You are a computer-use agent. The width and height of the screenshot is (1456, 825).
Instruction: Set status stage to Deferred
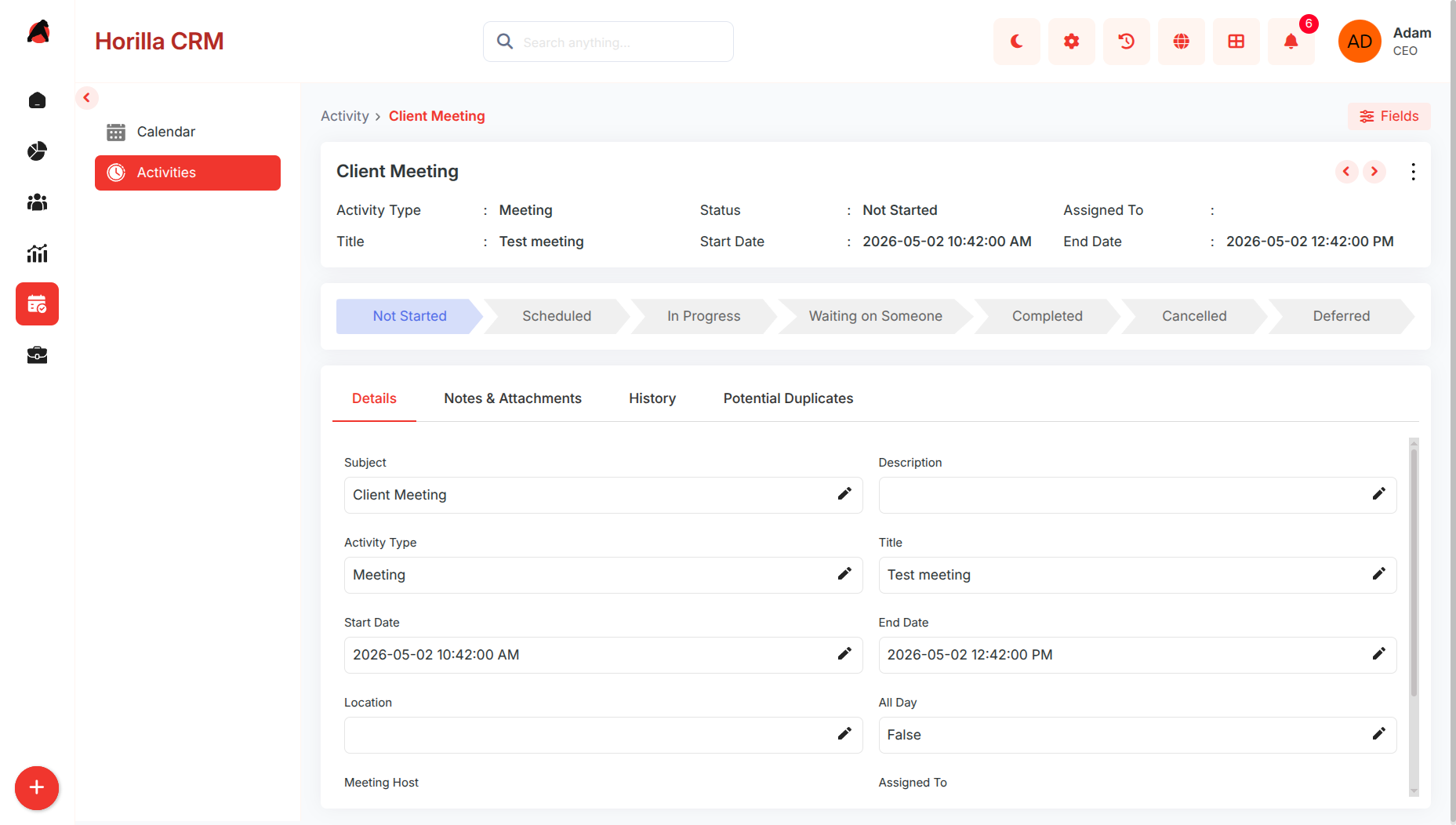[1342, 316]
